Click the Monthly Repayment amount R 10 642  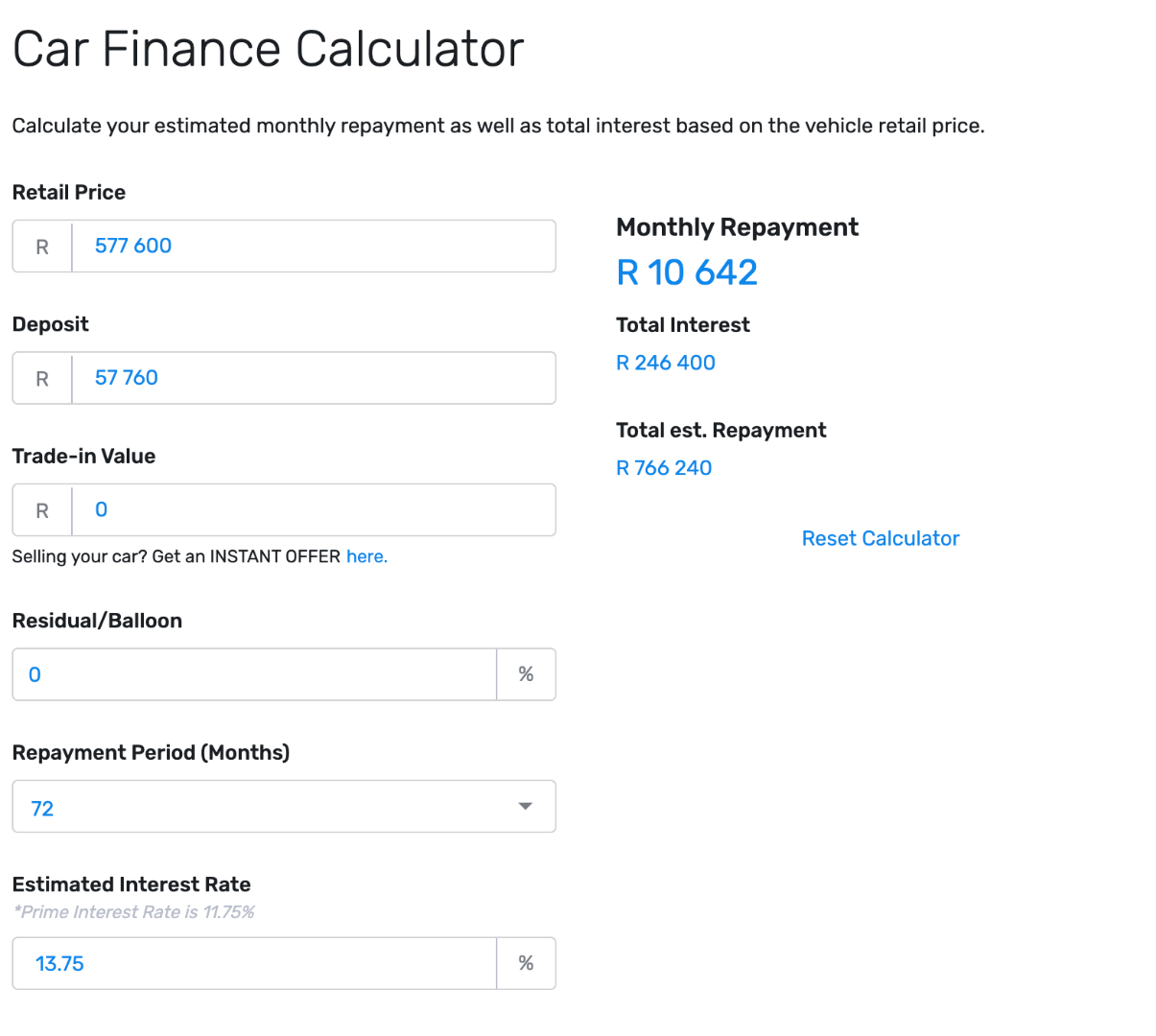coord(687,272)
